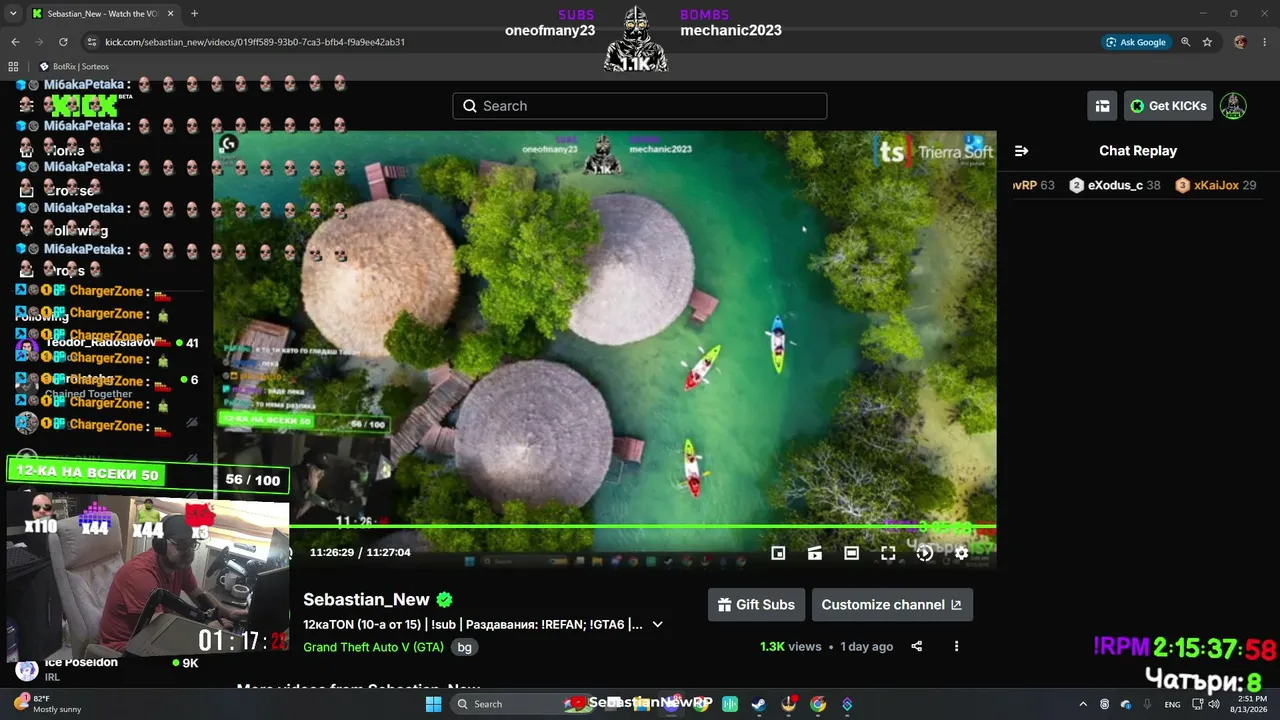Viewport: 1280px width, 720px height.
Task: Open the video more options menu
Action: click(x=956, y=646)
